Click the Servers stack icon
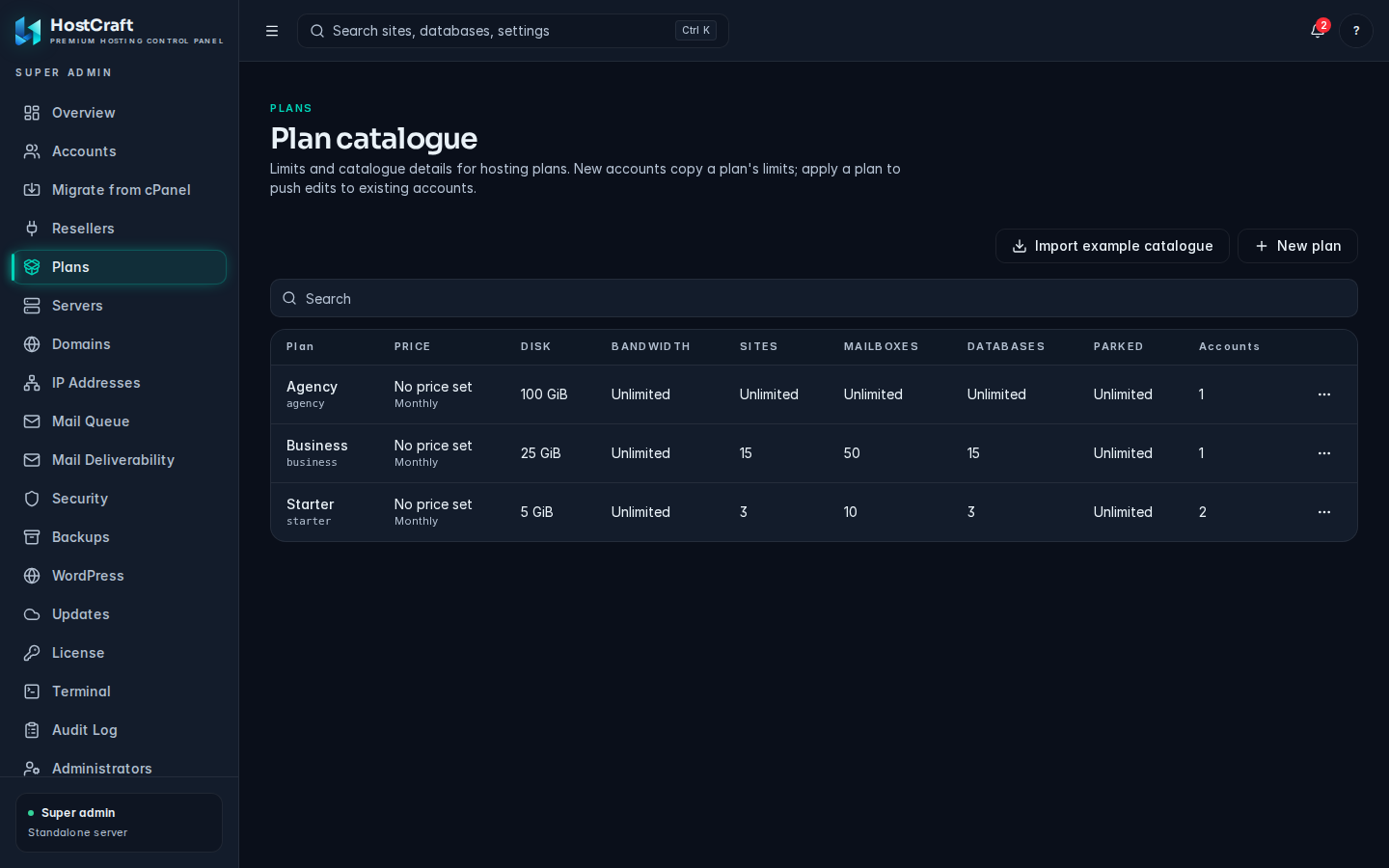The image size is (1389, 868). coord(32,306)
